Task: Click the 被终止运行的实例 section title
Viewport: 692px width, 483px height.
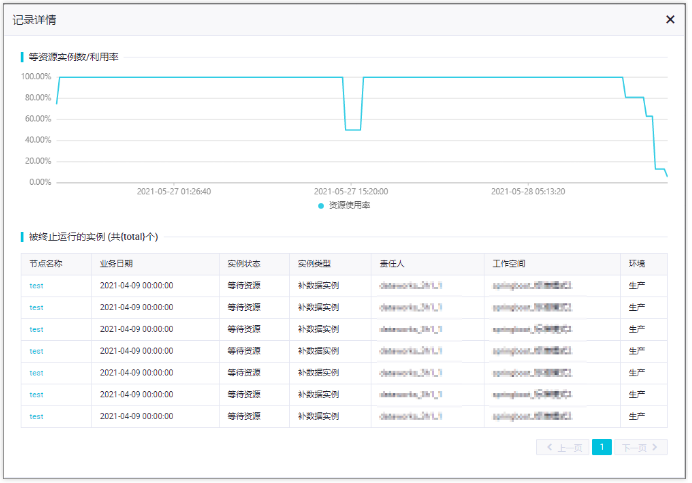Action: 94,237
